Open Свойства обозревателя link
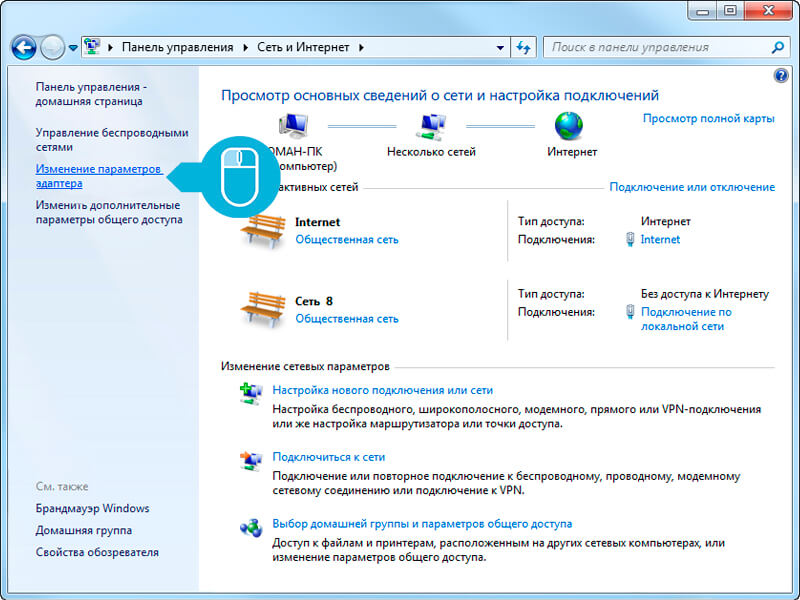 (97, 553)
